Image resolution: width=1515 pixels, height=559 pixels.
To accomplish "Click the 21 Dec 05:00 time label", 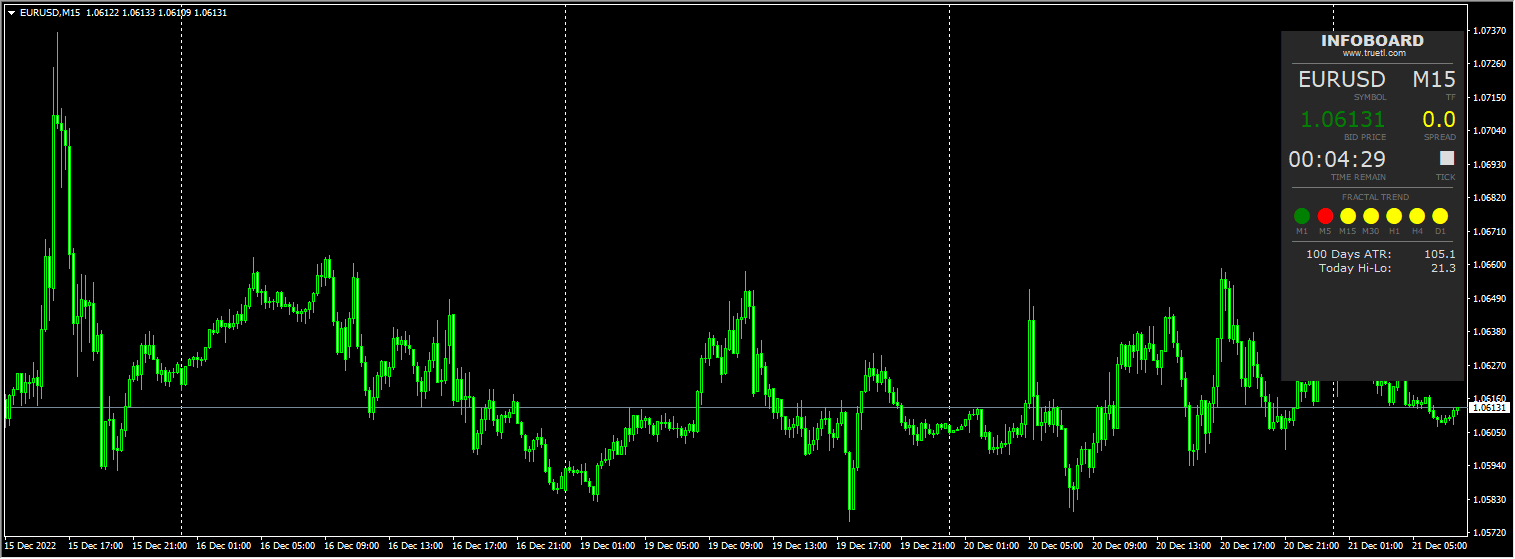I will tap(1440, 546).
